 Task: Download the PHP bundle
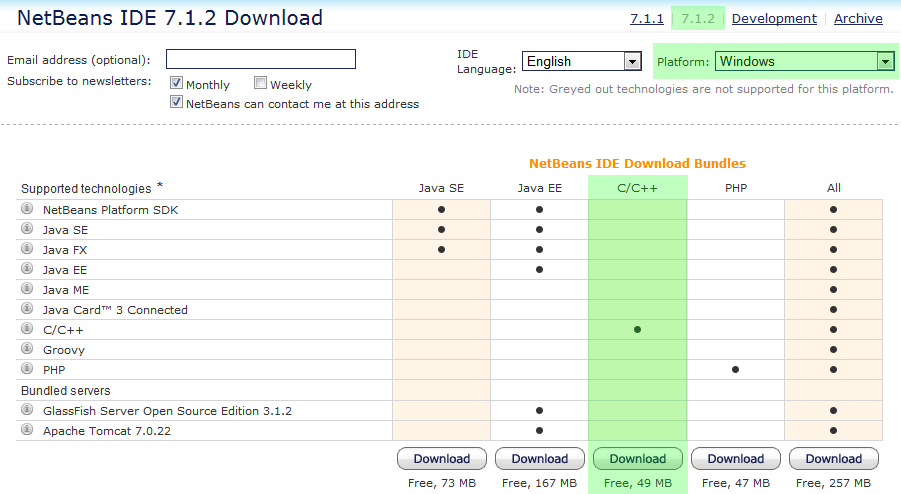pos(736,458)
